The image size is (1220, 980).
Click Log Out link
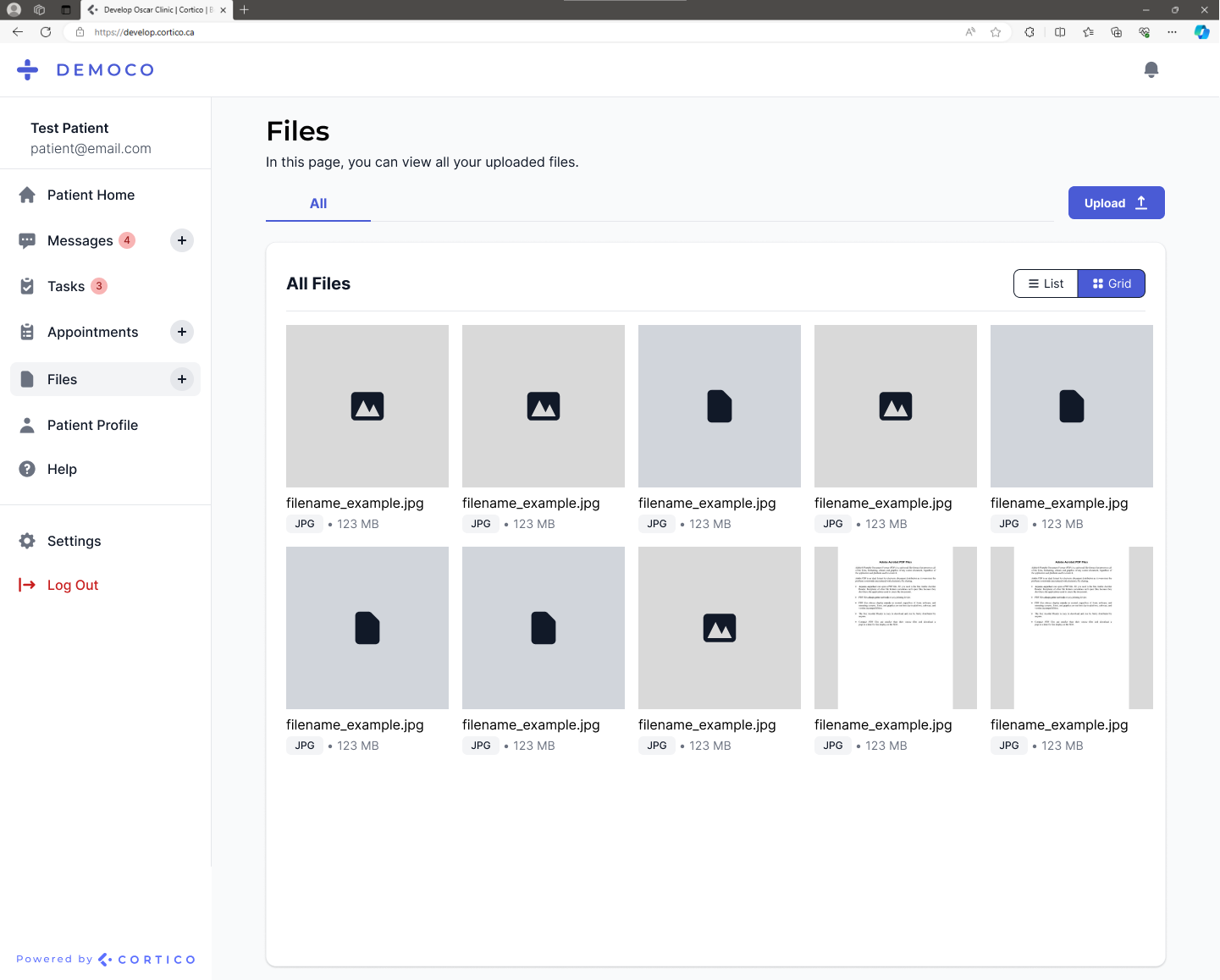(x=73, y=585)
